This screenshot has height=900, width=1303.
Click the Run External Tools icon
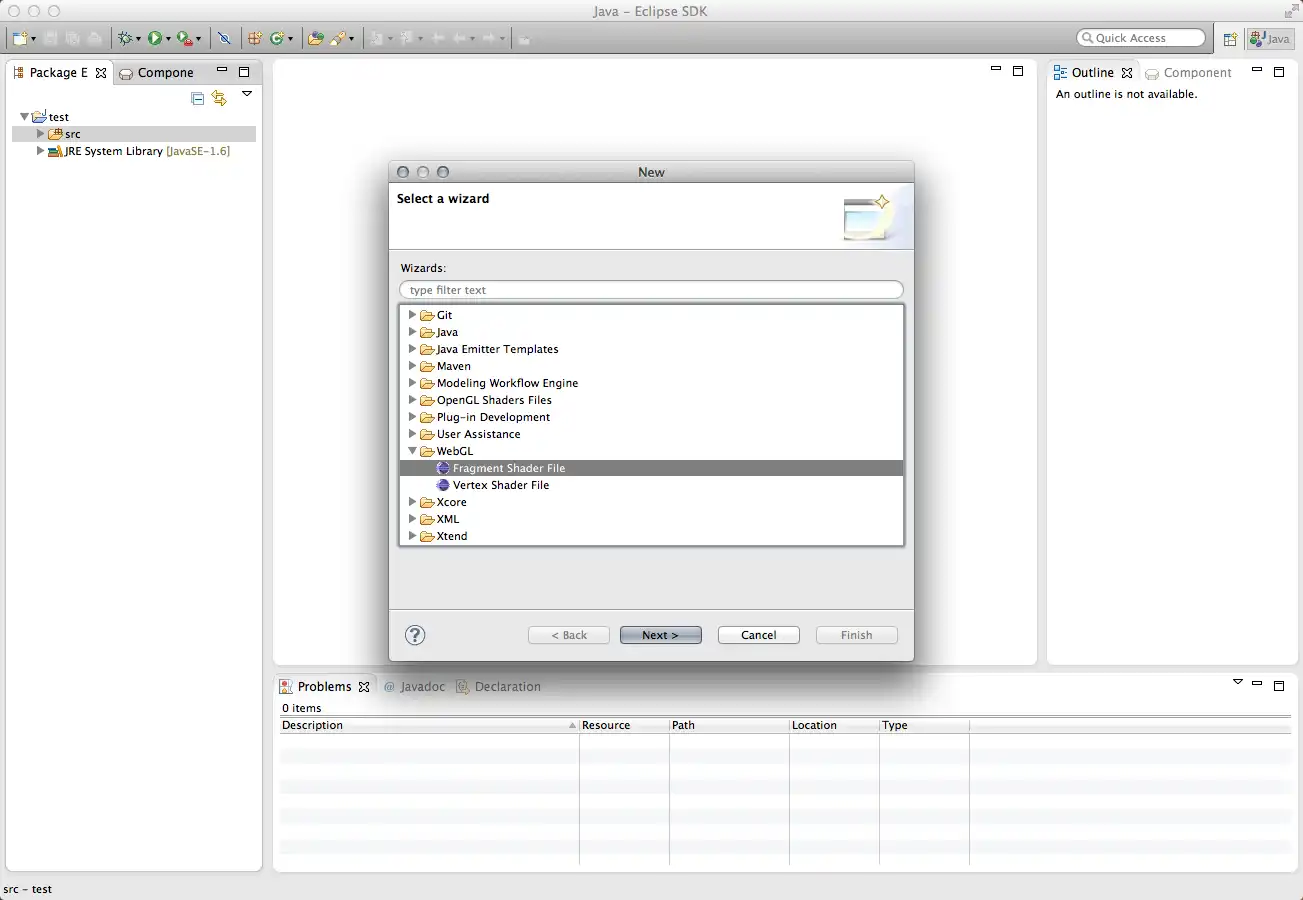tap(184, 38)
